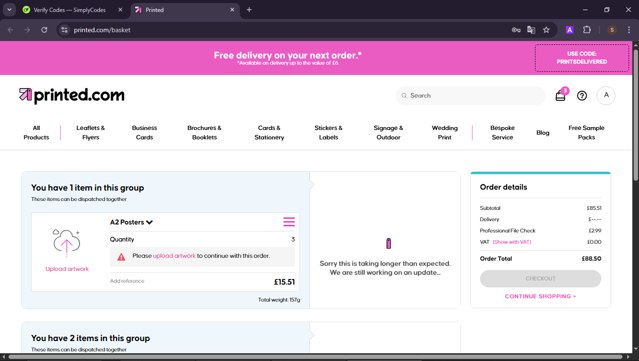Open the password manager key icon

(x=516, y=30)
